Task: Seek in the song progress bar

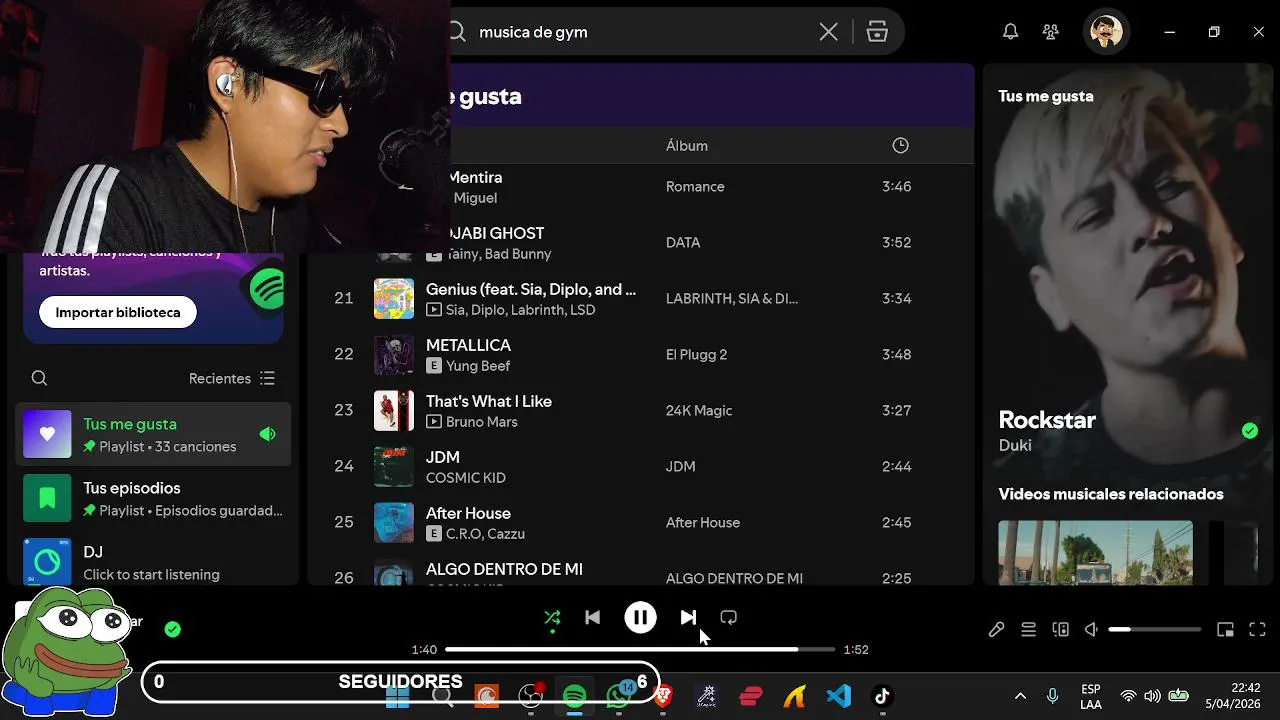Action: (x=640, y=650)
